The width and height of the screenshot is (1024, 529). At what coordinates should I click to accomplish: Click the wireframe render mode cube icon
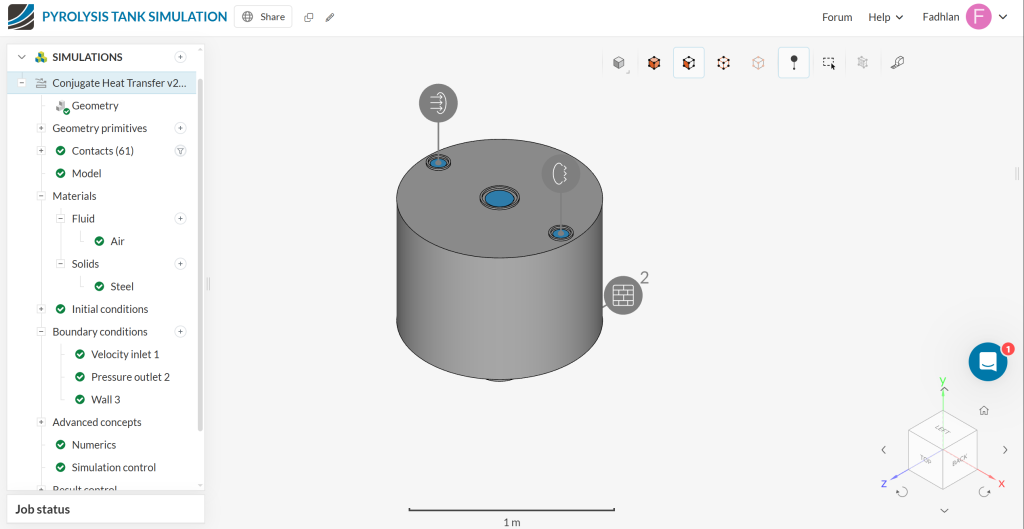coord(723,63)
